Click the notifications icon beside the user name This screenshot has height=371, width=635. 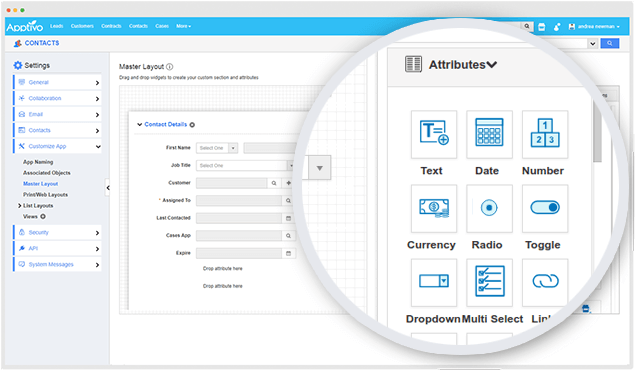[x=557, y=27]
